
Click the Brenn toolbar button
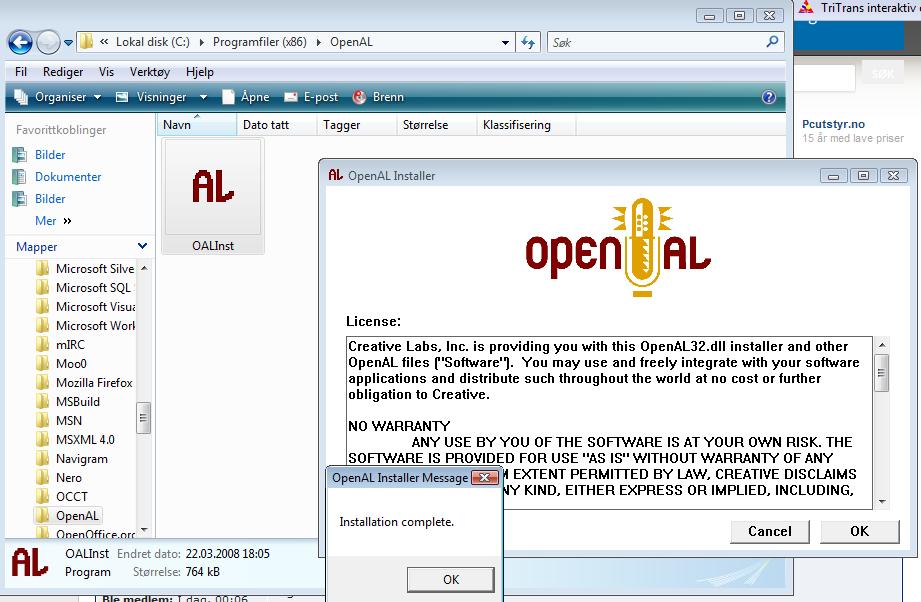click(x=378, y=97)
